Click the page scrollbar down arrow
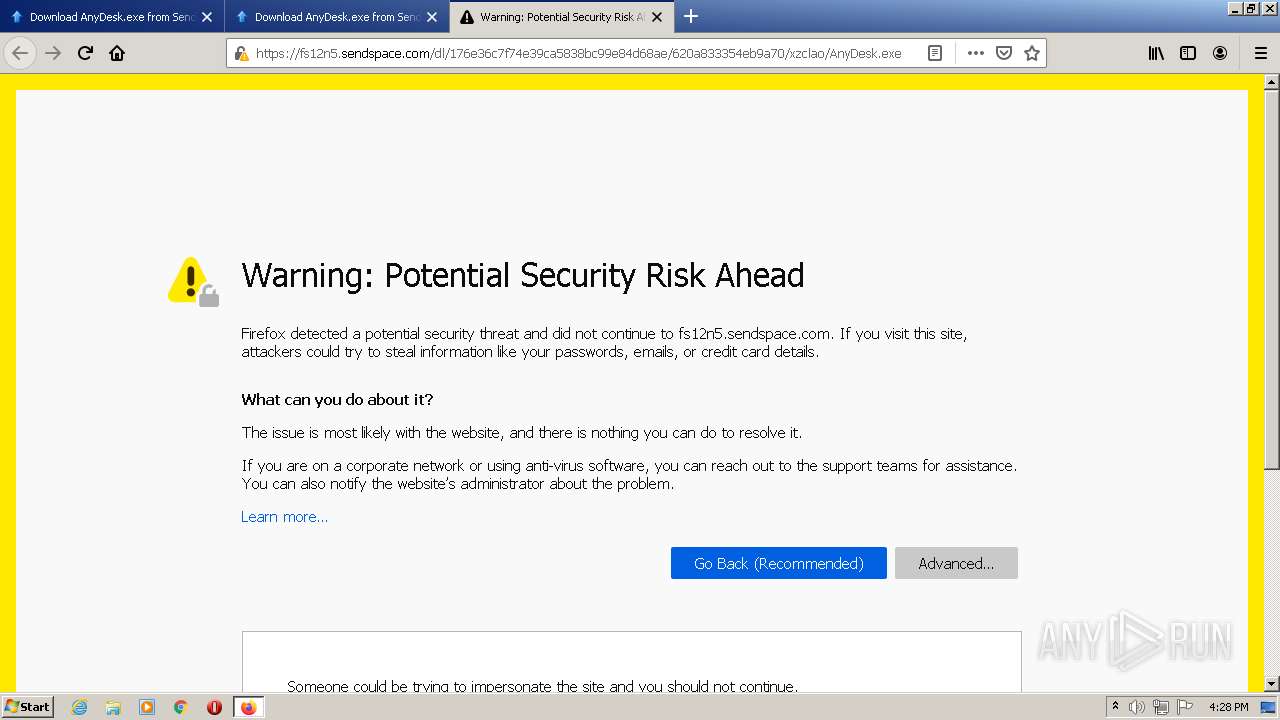This screenshot has height=720, width=1280. 1271,684
